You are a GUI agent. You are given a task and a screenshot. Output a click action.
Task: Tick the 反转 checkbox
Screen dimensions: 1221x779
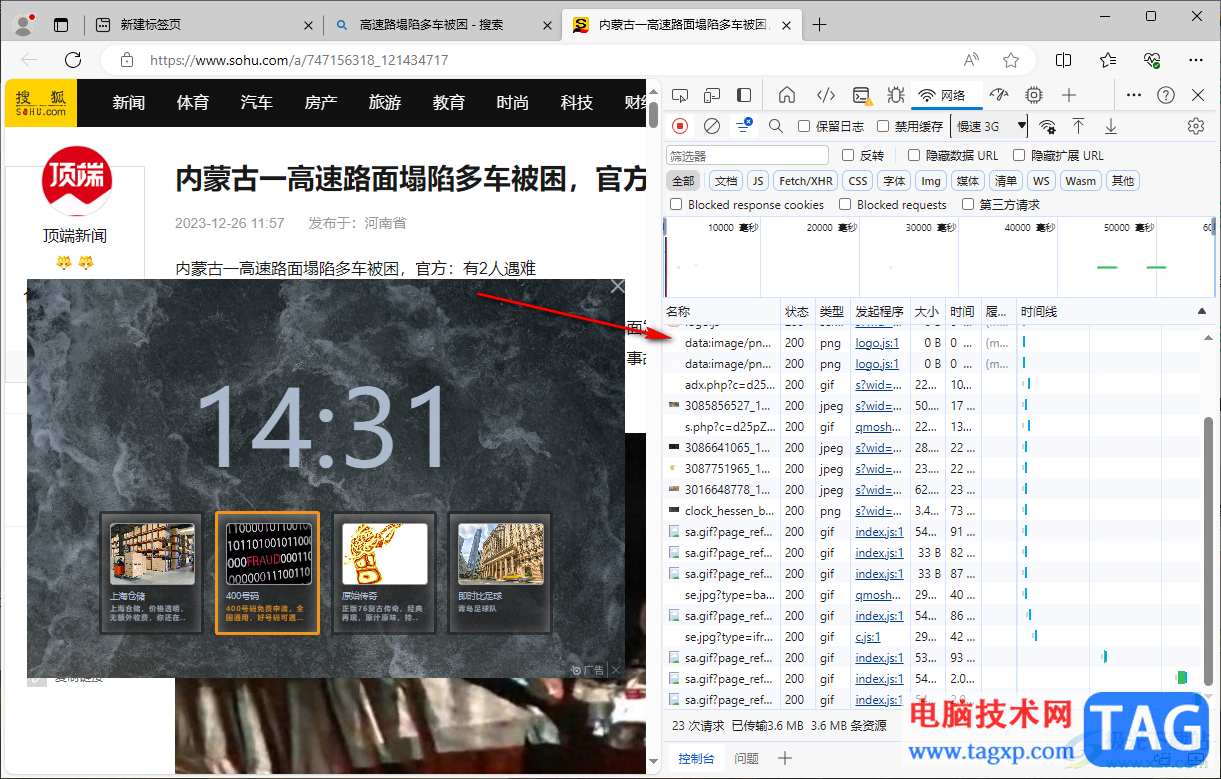coord(848,155)
